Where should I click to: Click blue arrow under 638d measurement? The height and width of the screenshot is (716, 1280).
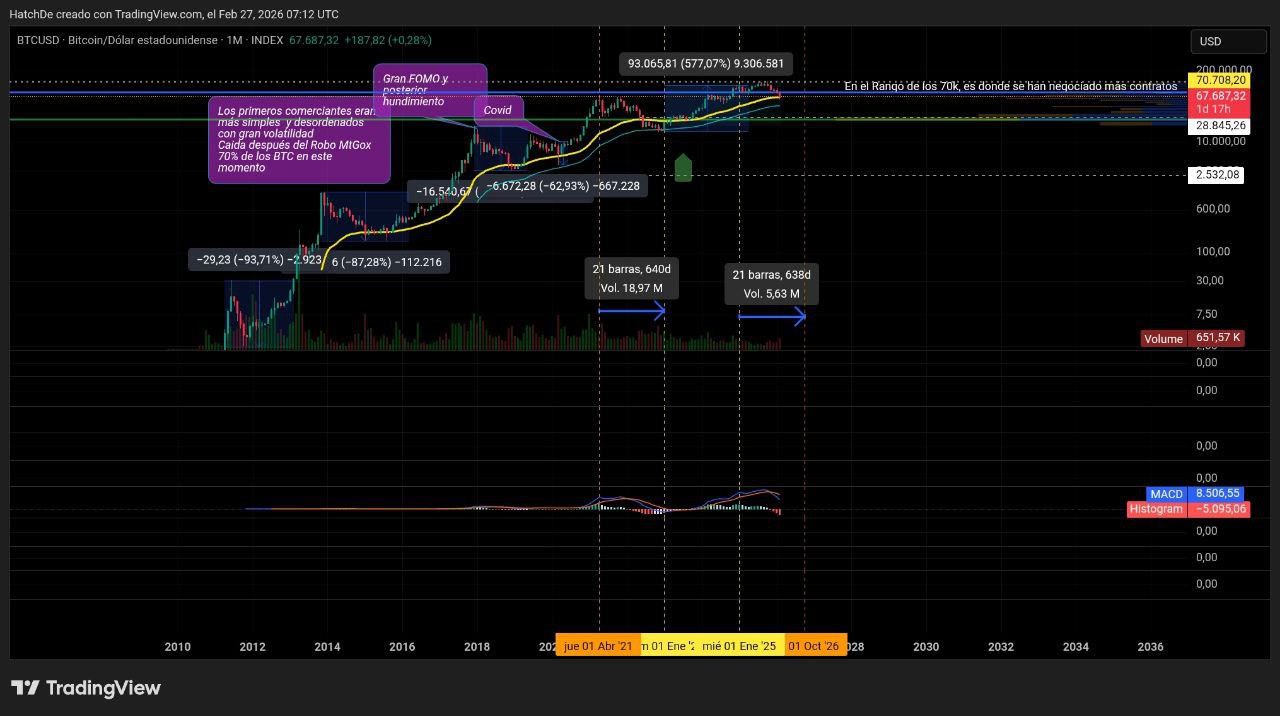tap(771, 317)
